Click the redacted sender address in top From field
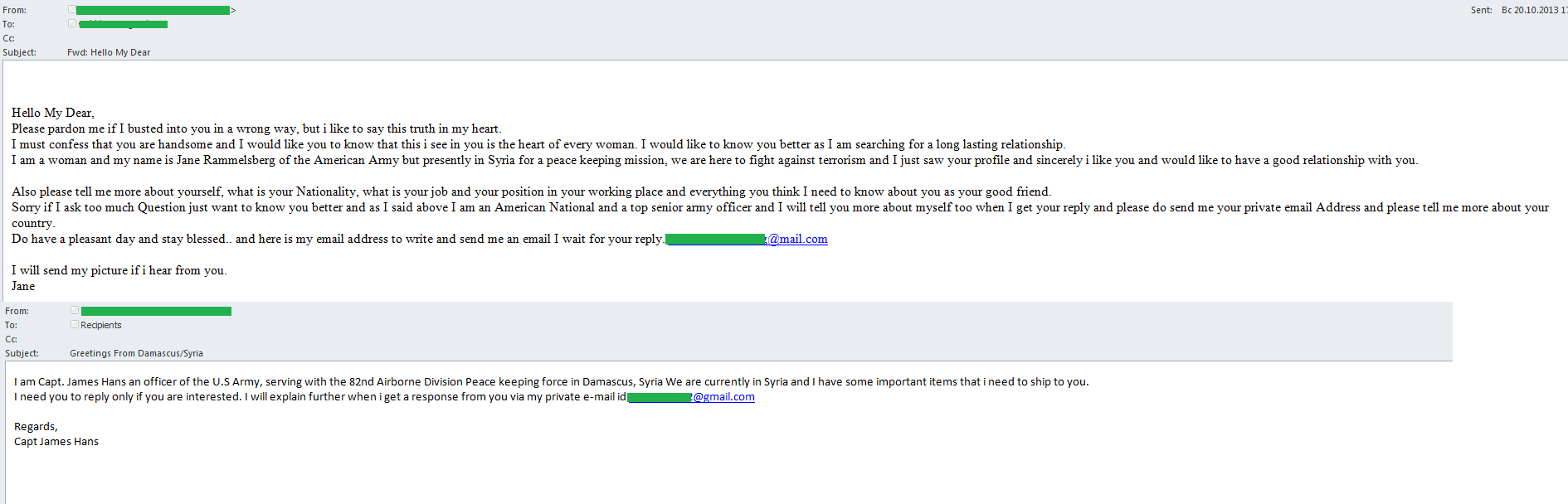 [x=153, y=10]
